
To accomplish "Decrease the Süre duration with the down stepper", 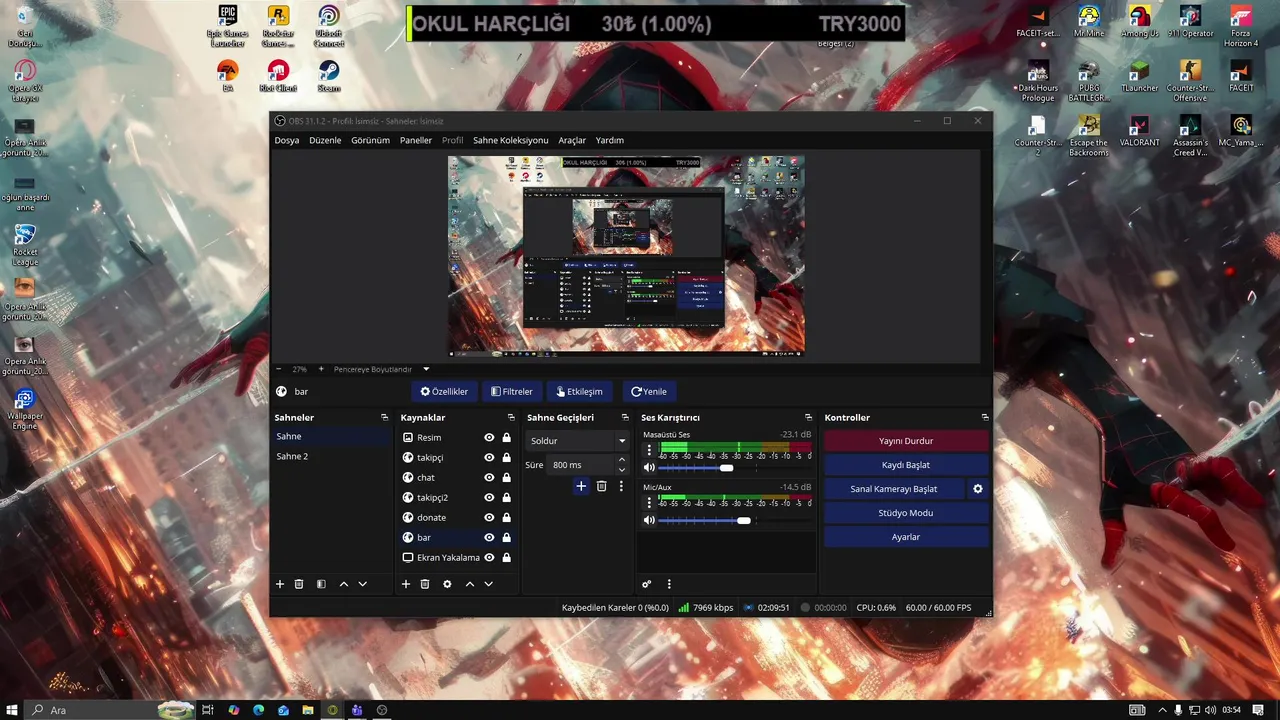I will point(622,469).
